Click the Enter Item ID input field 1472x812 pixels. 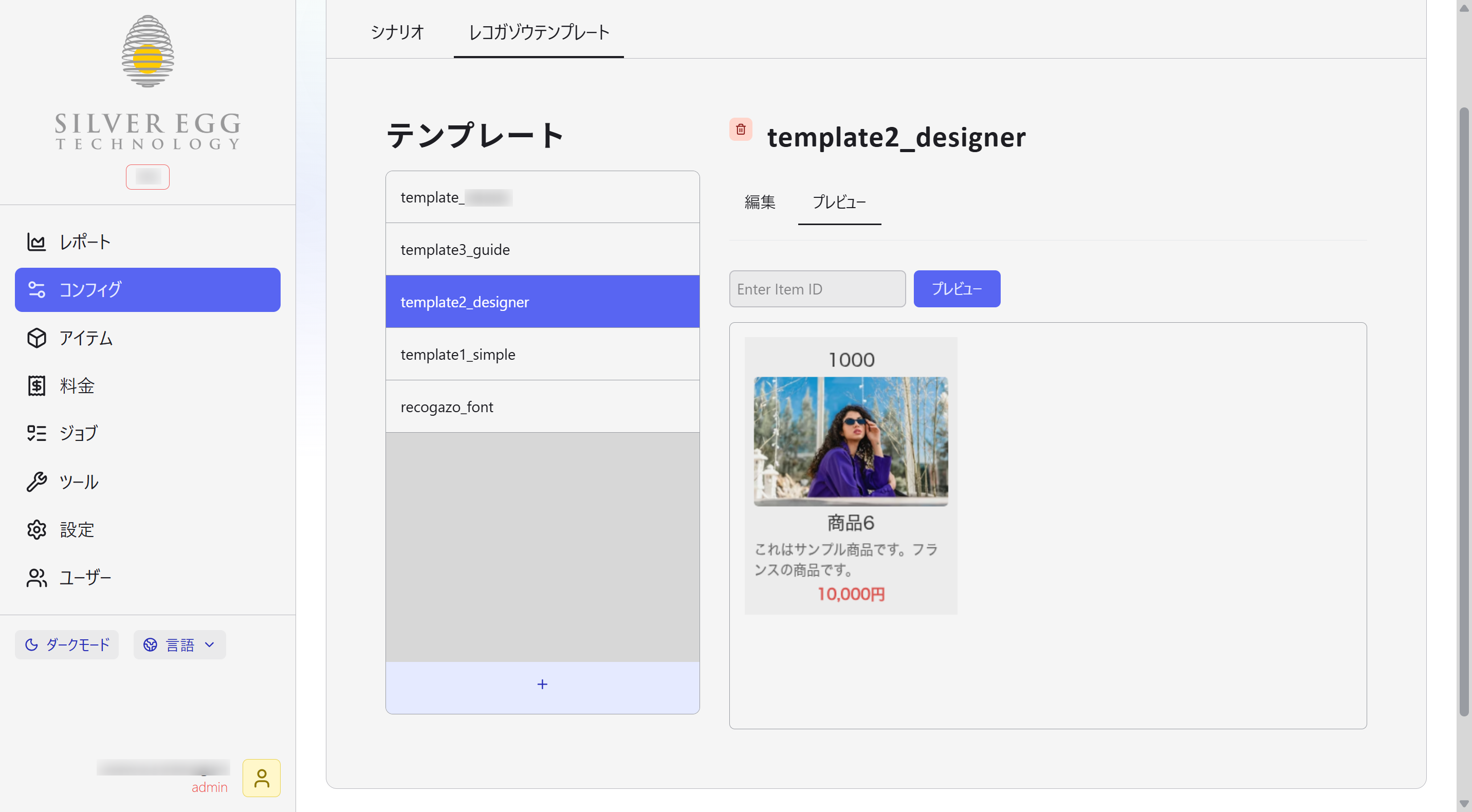[817, 289]
